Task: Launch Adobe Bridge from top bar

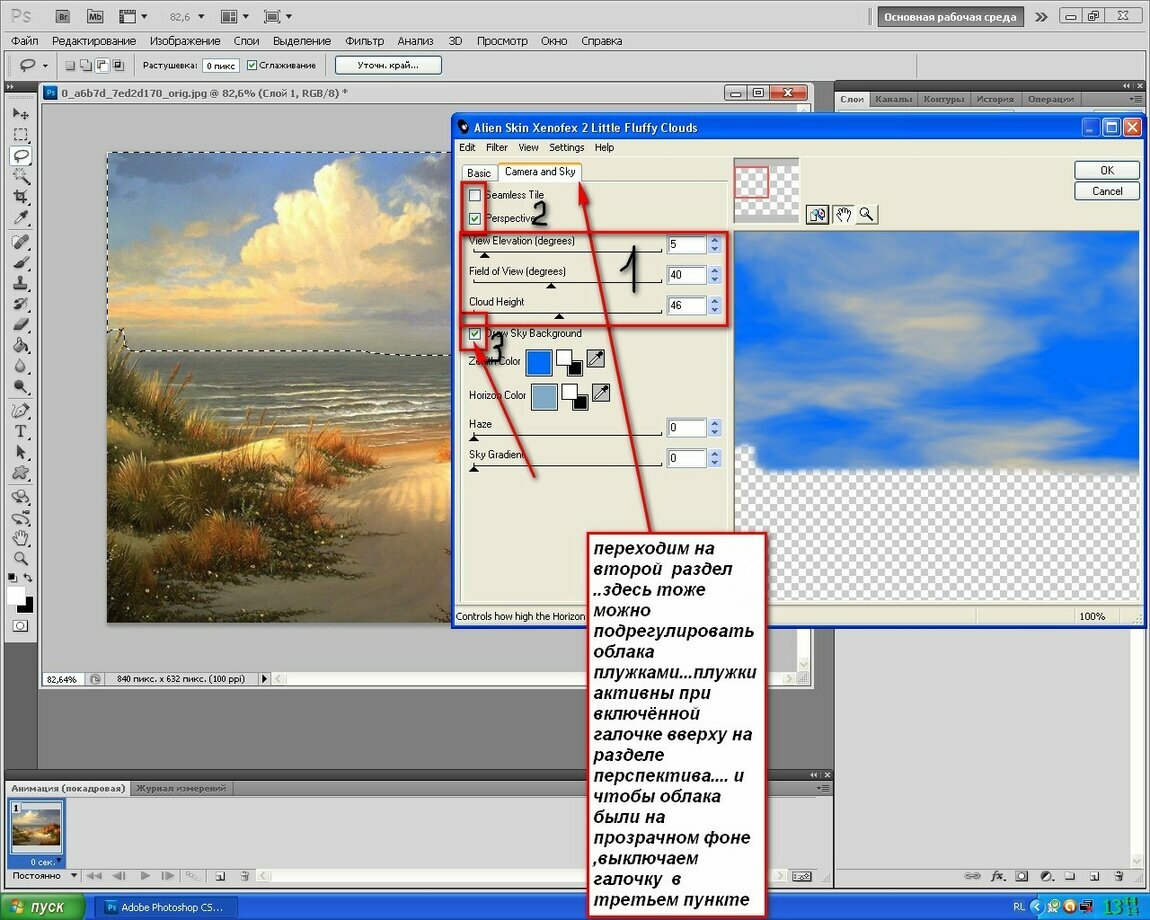Action: [63, 16]
